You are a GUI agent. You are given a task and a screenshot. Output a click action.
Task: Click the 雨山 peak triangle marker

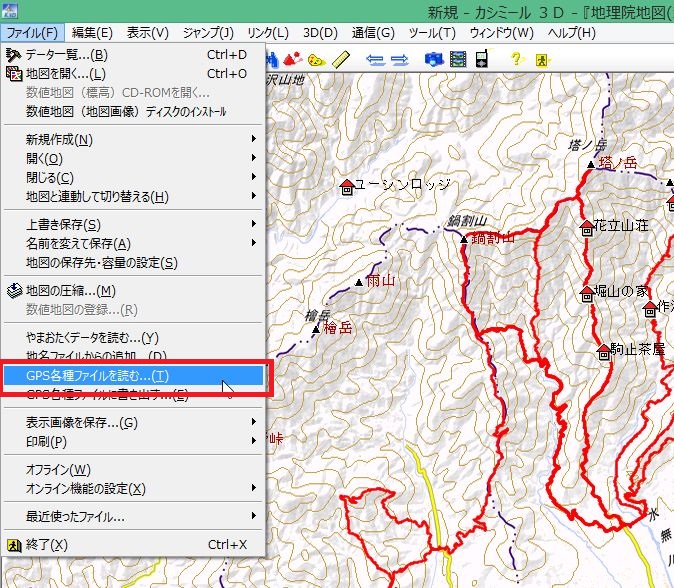coord(359,282)
